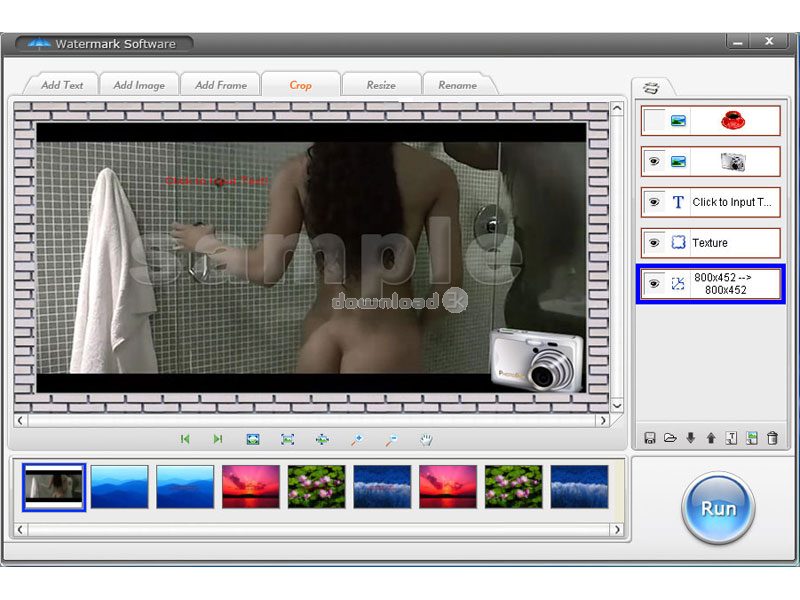Delete the selected layer with trash icon
Screen dimensions: 800x600
coord(772,438)
